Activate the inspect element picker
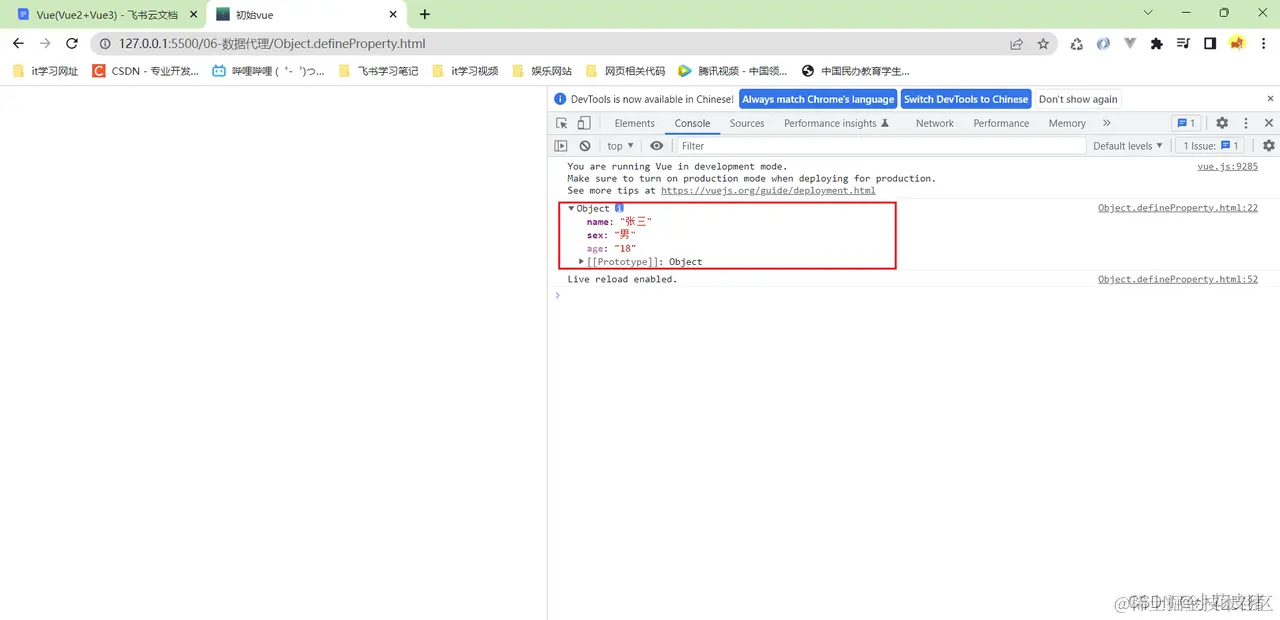Image resolution: width=1280 pixels, height=620 pixels. click(x=562, y=123)
